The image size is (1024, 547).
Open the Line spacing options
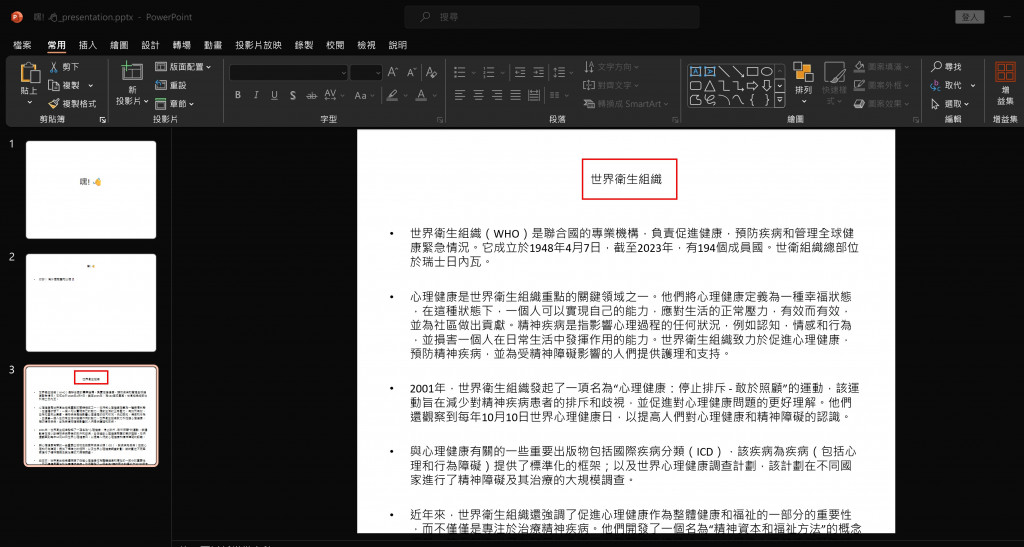click(x=562, y=72)
